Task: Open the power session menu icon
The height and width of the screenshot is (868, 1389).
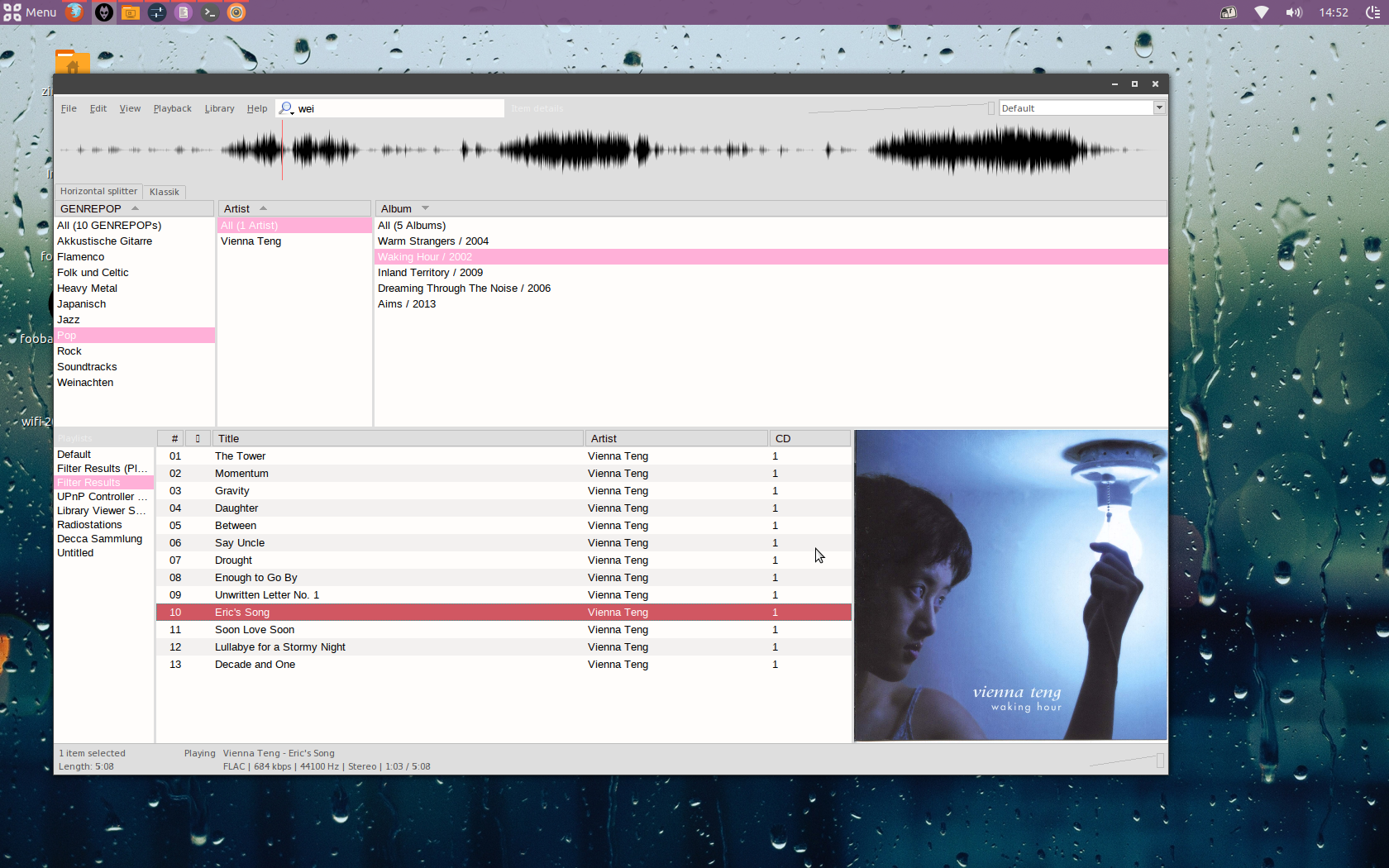Action: (1372, 12)
